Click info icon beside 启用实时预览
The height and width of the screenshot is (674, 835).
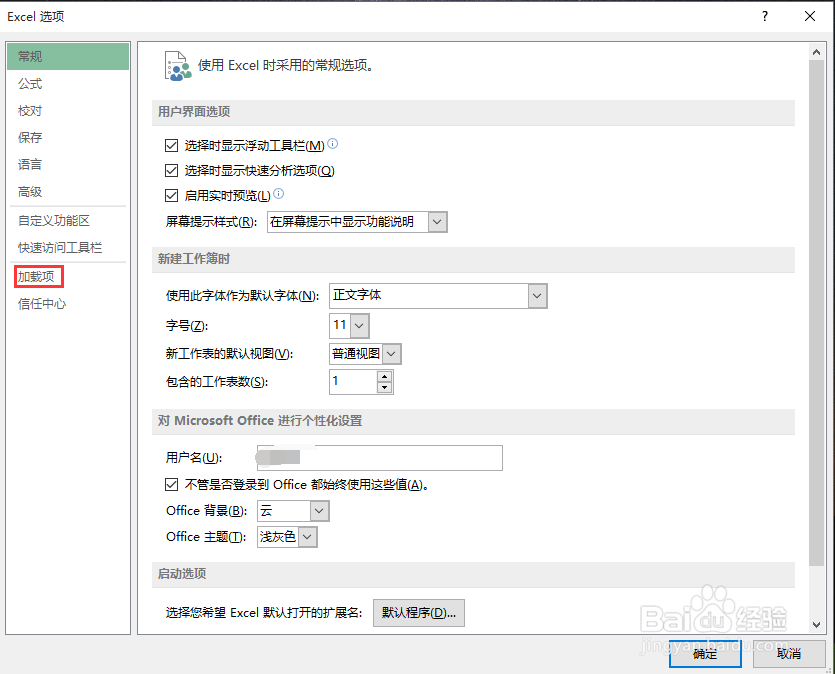(x=279, y=194)
